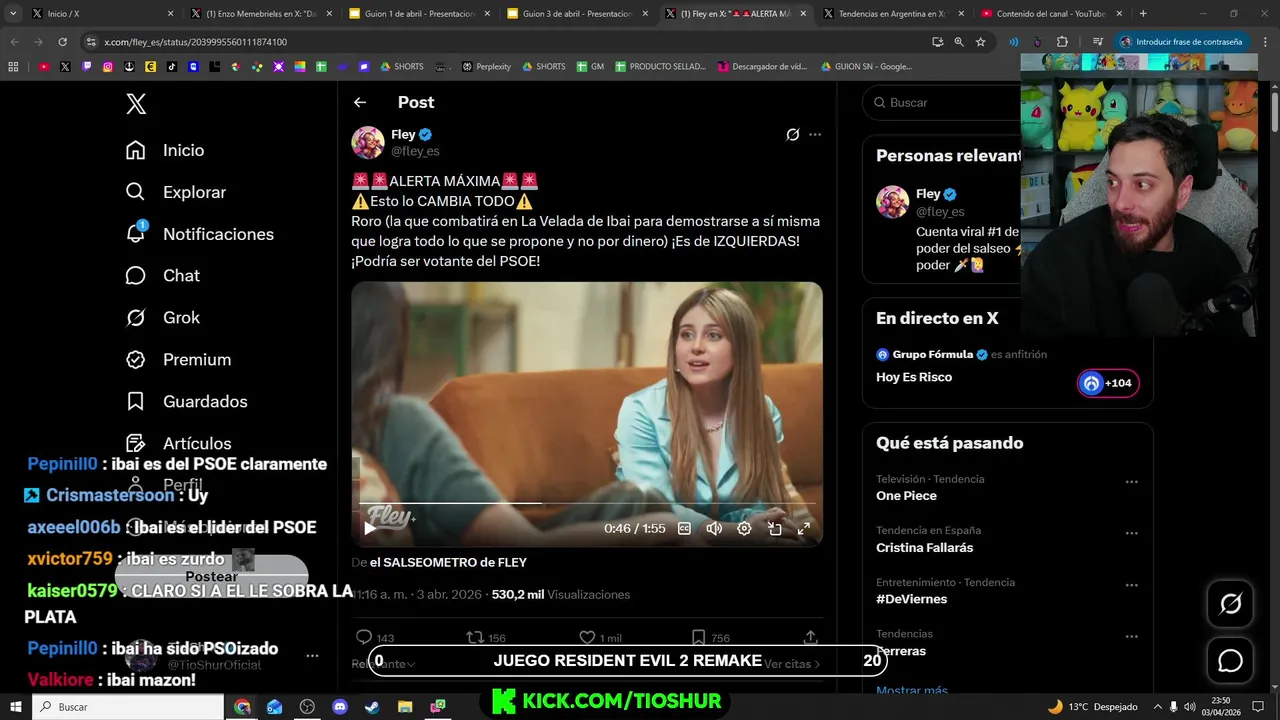
Task: Open Notificaciones in the sidebar
Action: [x=199, y=234]
